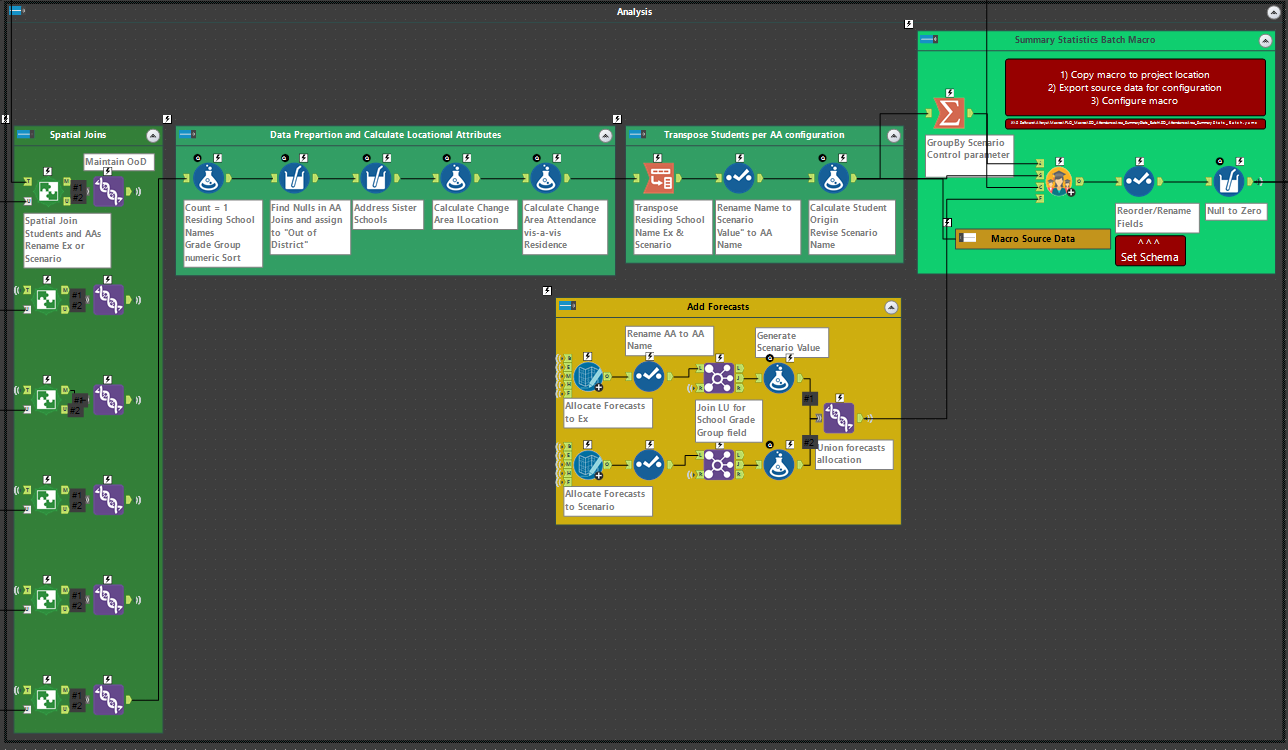
Task: Select the Join LU for School Grade tool
Action: pos(718,378)
